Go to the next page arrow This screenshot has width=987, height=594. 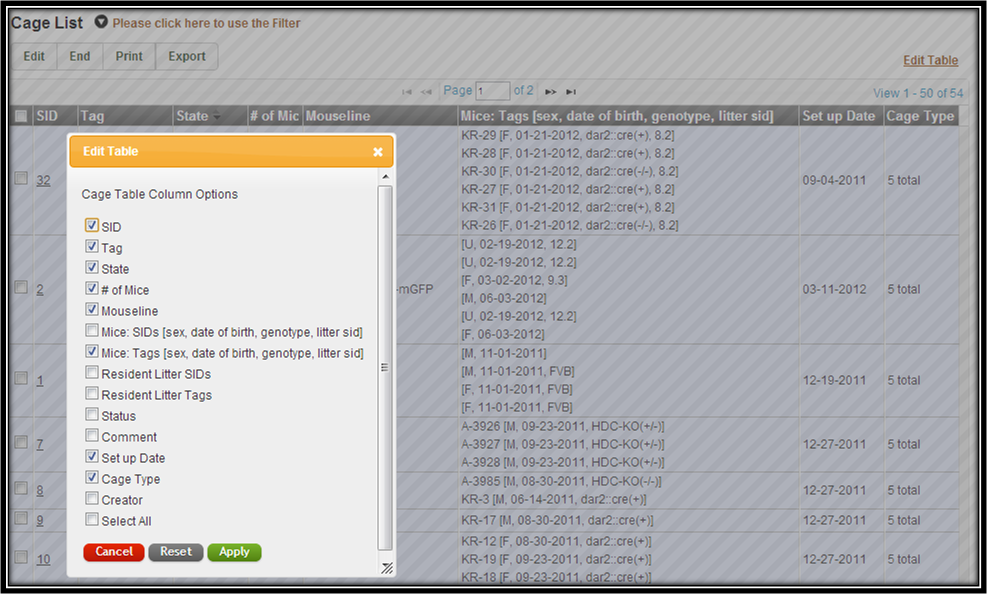click(551, 91)
